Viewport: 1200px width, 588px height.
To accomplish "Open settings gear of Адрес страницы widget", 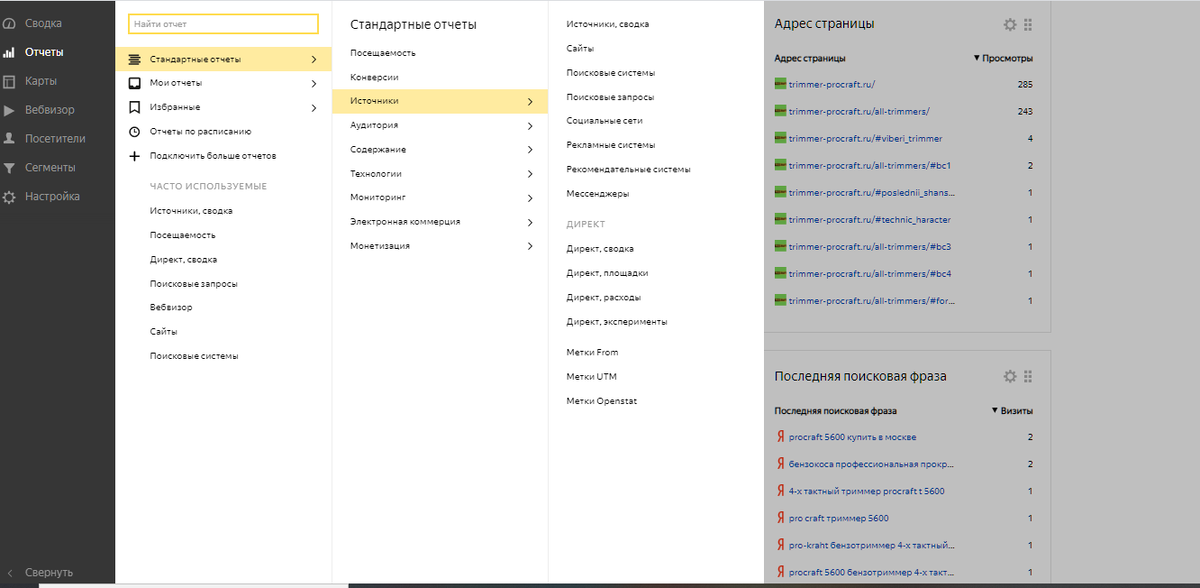I will (1010, 24).
